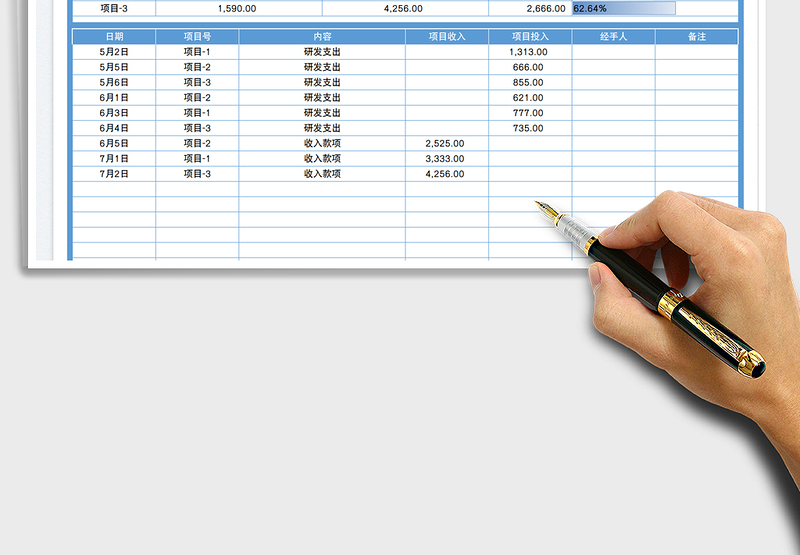Screen dimensions: 800x555
Task: Select the empty 备注 cell for 5月5日
Action: pyautogui.click(x=697, y=67)
